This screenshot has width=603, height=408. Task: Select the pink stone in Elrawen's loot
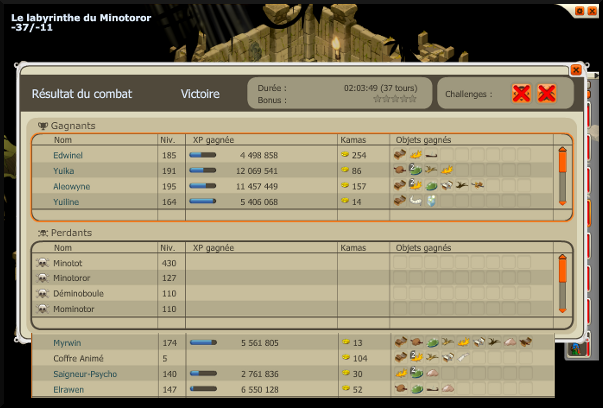(x=448, y=388)
